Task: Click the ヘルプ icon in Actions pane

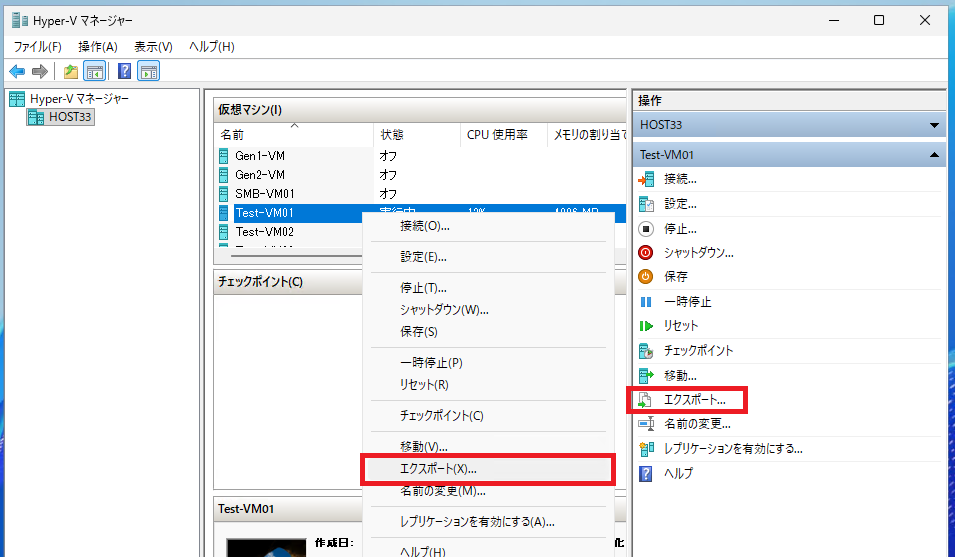Action: point(646,473)
